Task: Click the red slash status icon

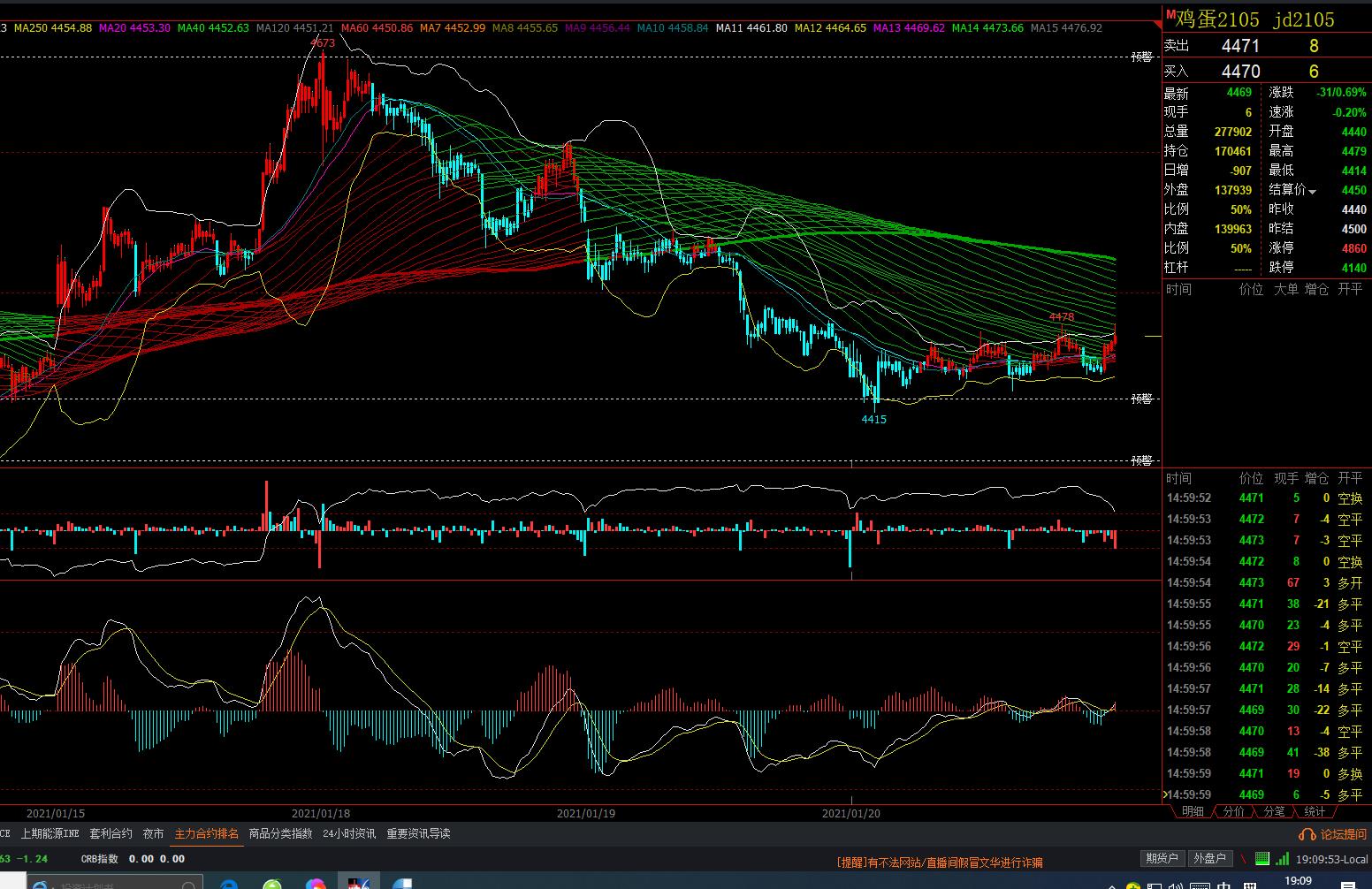Action: point(1245,858)
